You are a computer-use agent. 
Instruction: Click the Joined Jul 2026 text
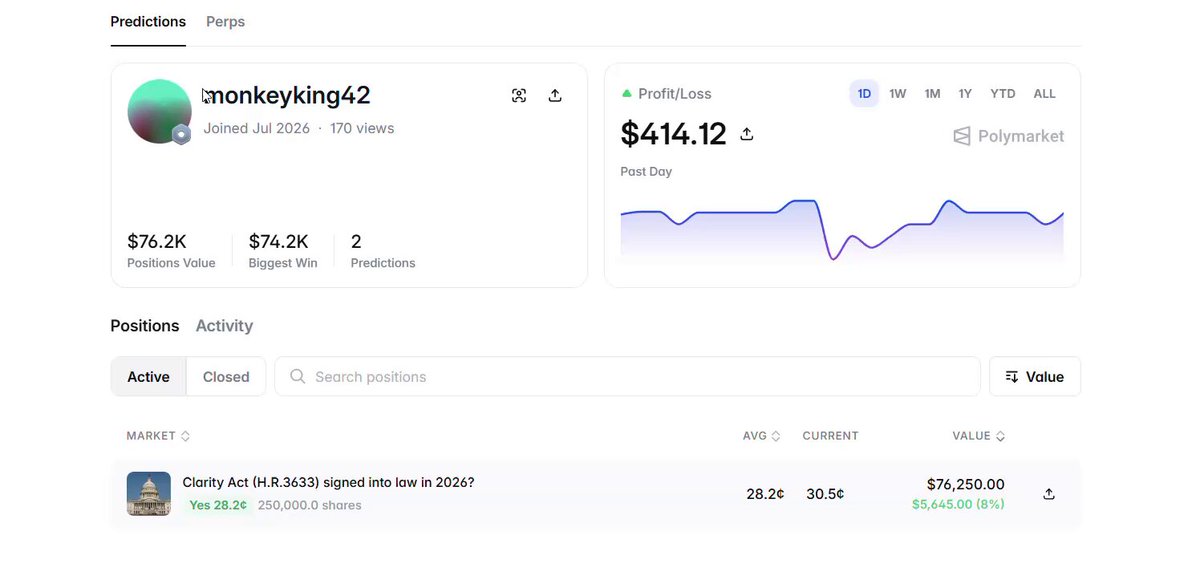(x=257, y=128)
